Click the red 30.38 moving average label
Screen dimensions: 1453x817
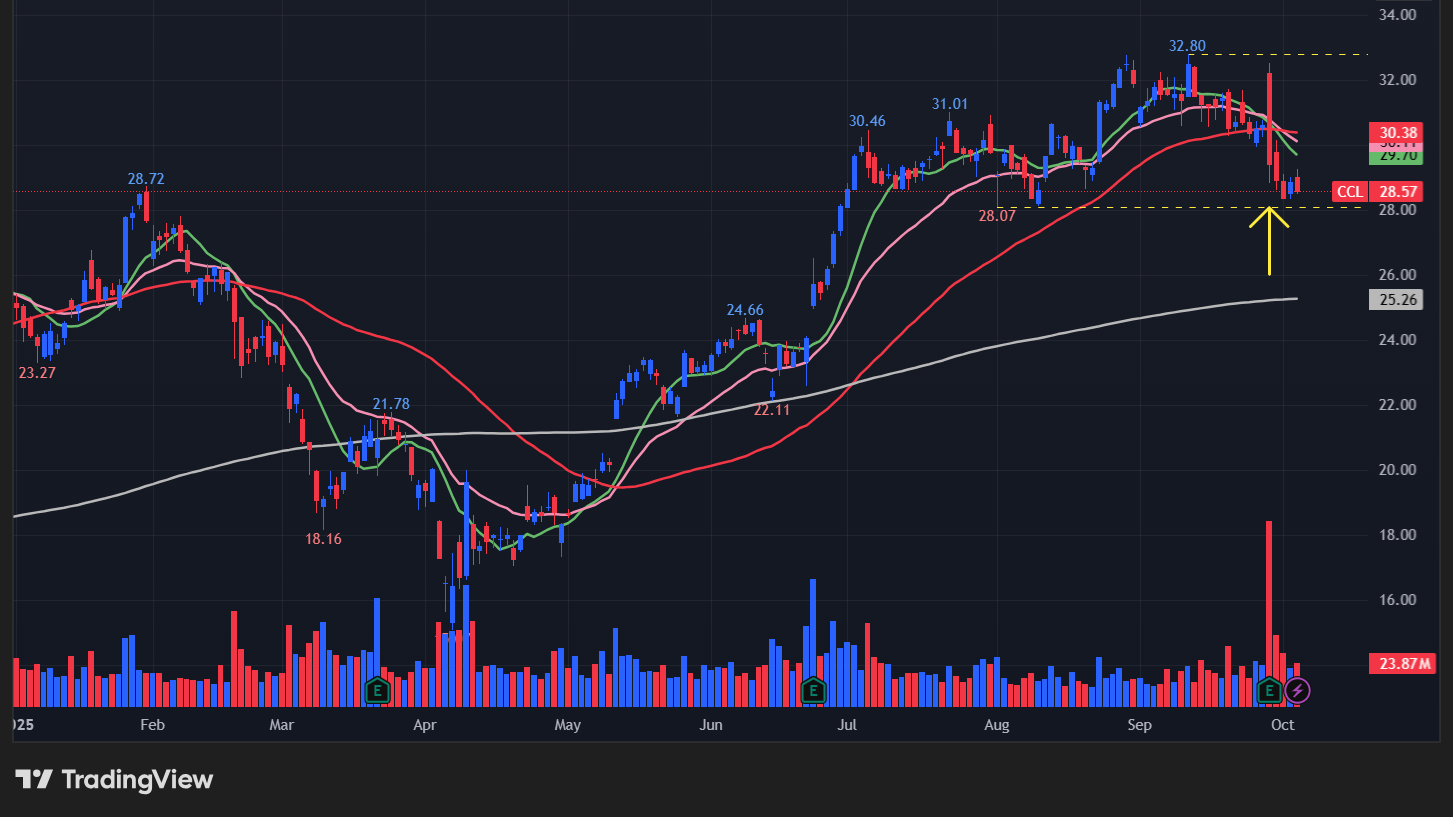click(1398, 132)
